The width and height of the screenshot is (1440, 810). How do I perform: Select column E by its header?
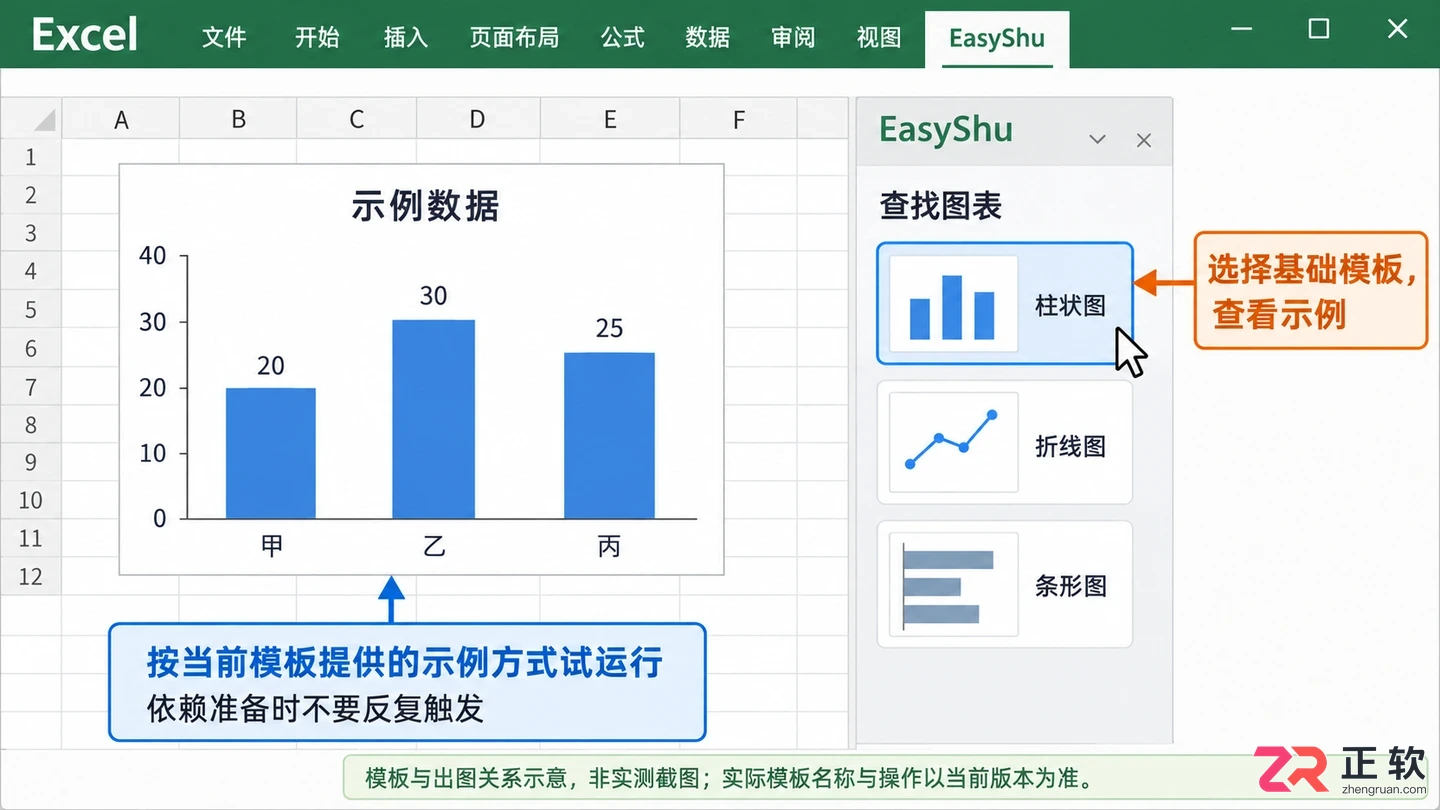tap(610, 120)
